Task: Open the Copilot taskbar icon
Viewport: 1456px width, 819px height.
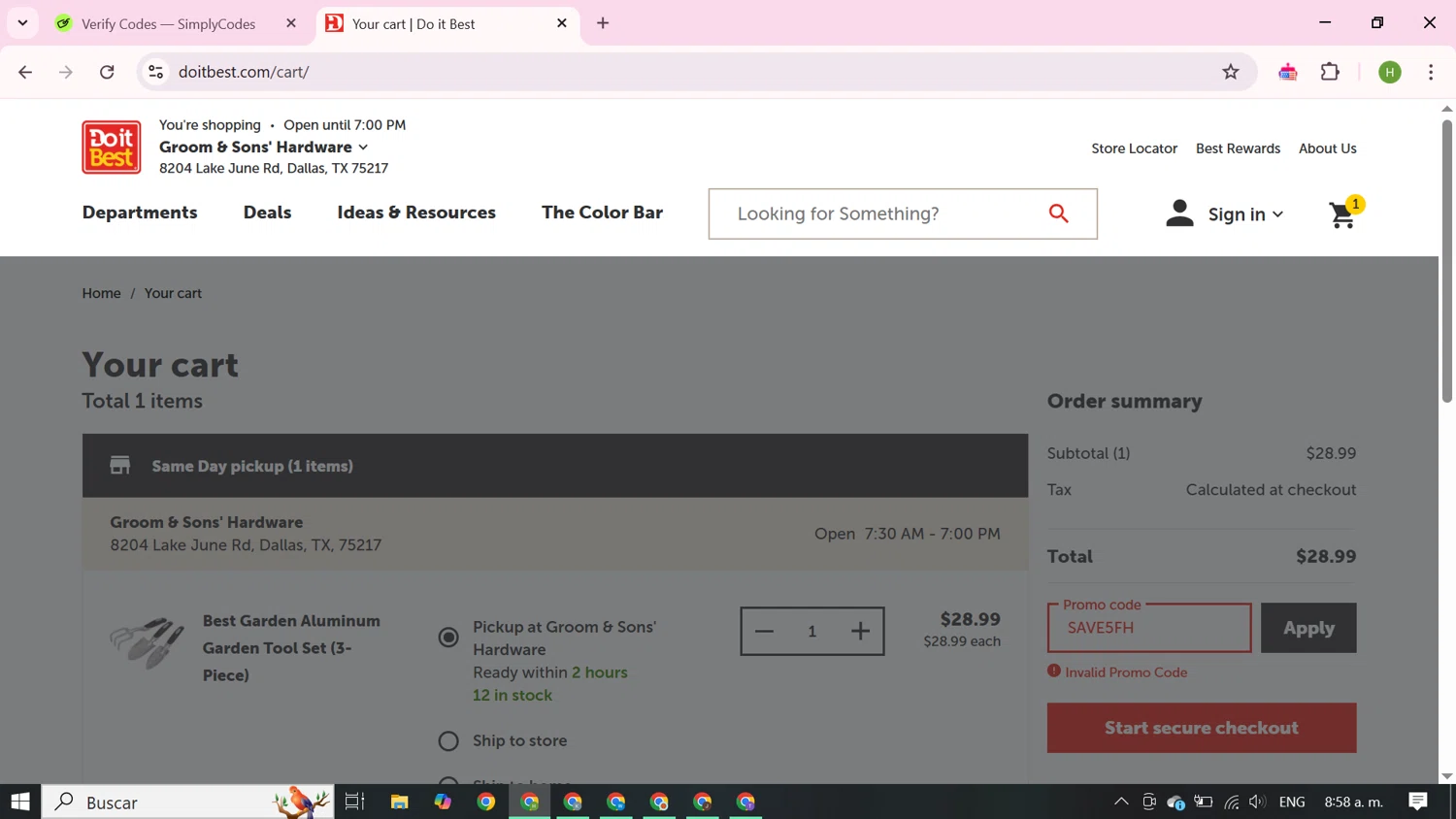Action: (x=443, y=802)
